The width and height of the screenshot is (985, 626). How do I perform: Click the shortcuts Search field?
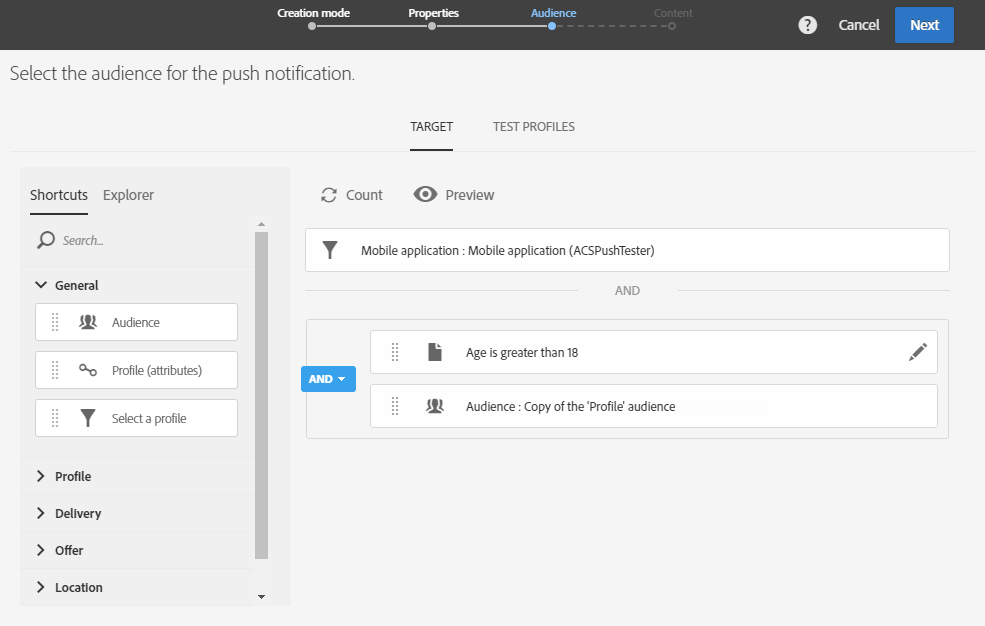(140, 240)
